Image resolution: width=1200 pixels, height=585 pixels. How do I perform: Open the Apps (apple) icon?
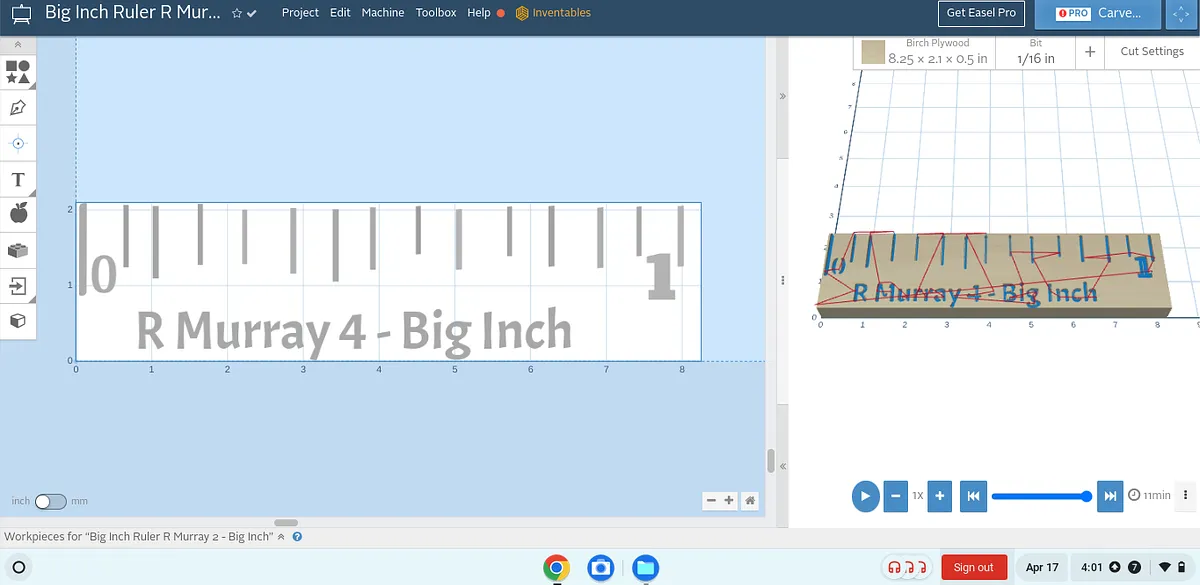(18, 213)
